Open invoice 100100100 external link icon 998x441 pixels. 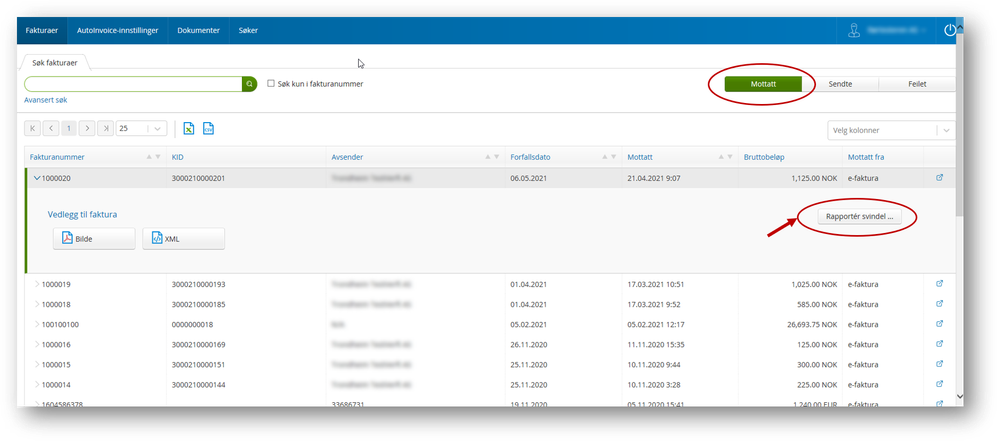pyautogui.click(x=939, y=324)
